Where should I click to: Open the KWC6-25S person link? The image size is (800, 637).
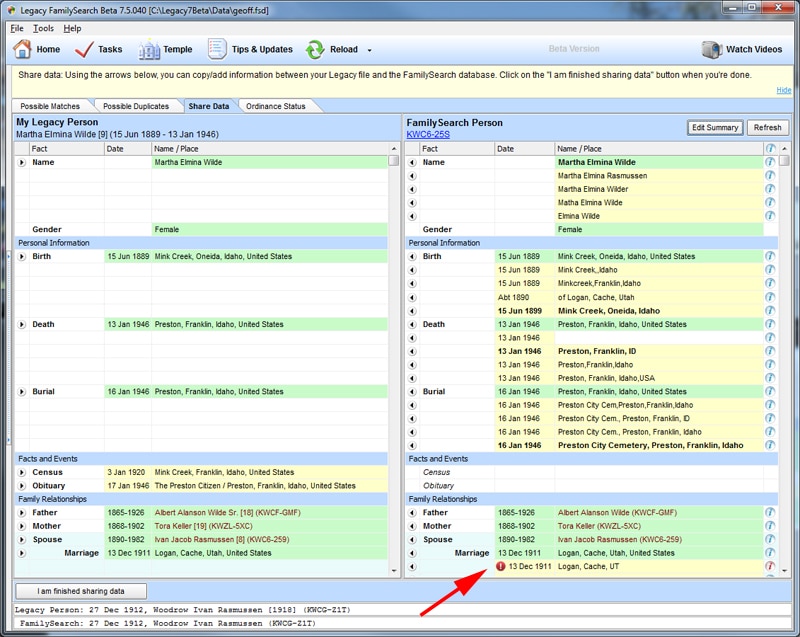[428, 135]
